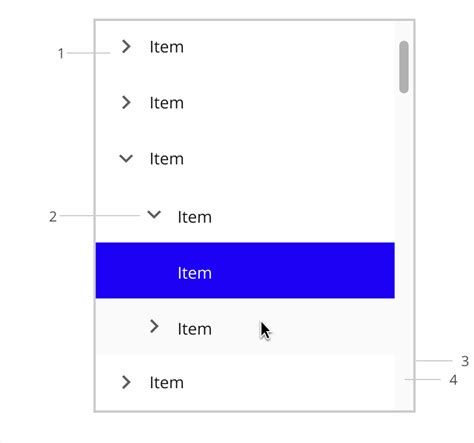
Task: Collapse the third top-level Item's down chevron
Action: (126, 158)
